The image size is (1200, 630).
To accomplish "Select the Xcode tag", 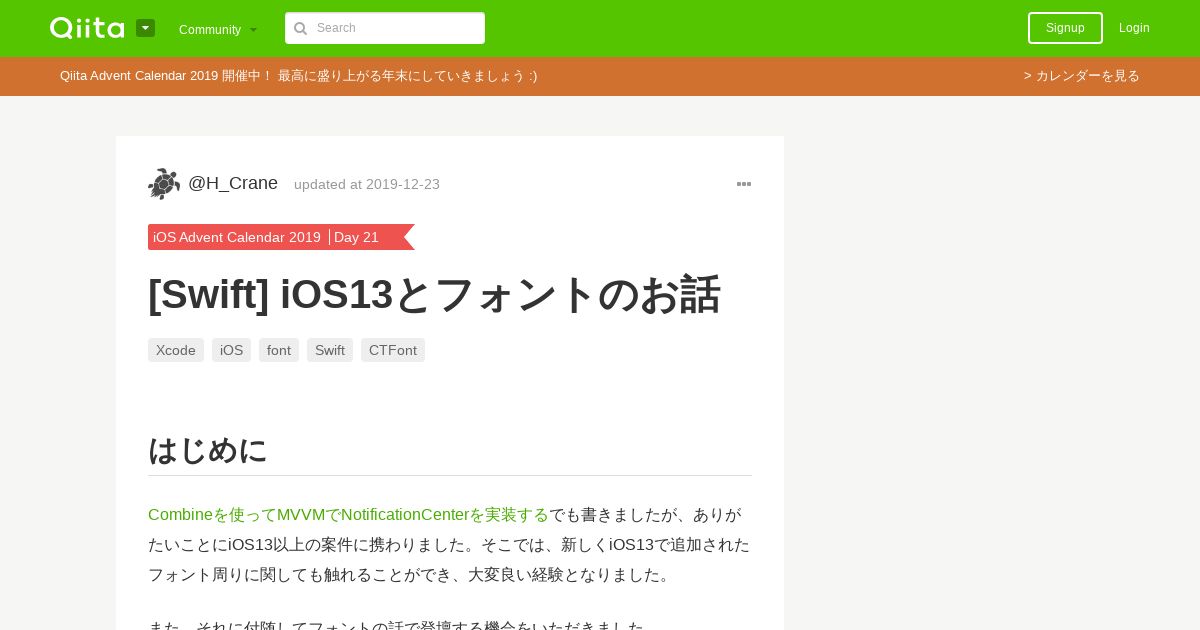I will 176,350.
